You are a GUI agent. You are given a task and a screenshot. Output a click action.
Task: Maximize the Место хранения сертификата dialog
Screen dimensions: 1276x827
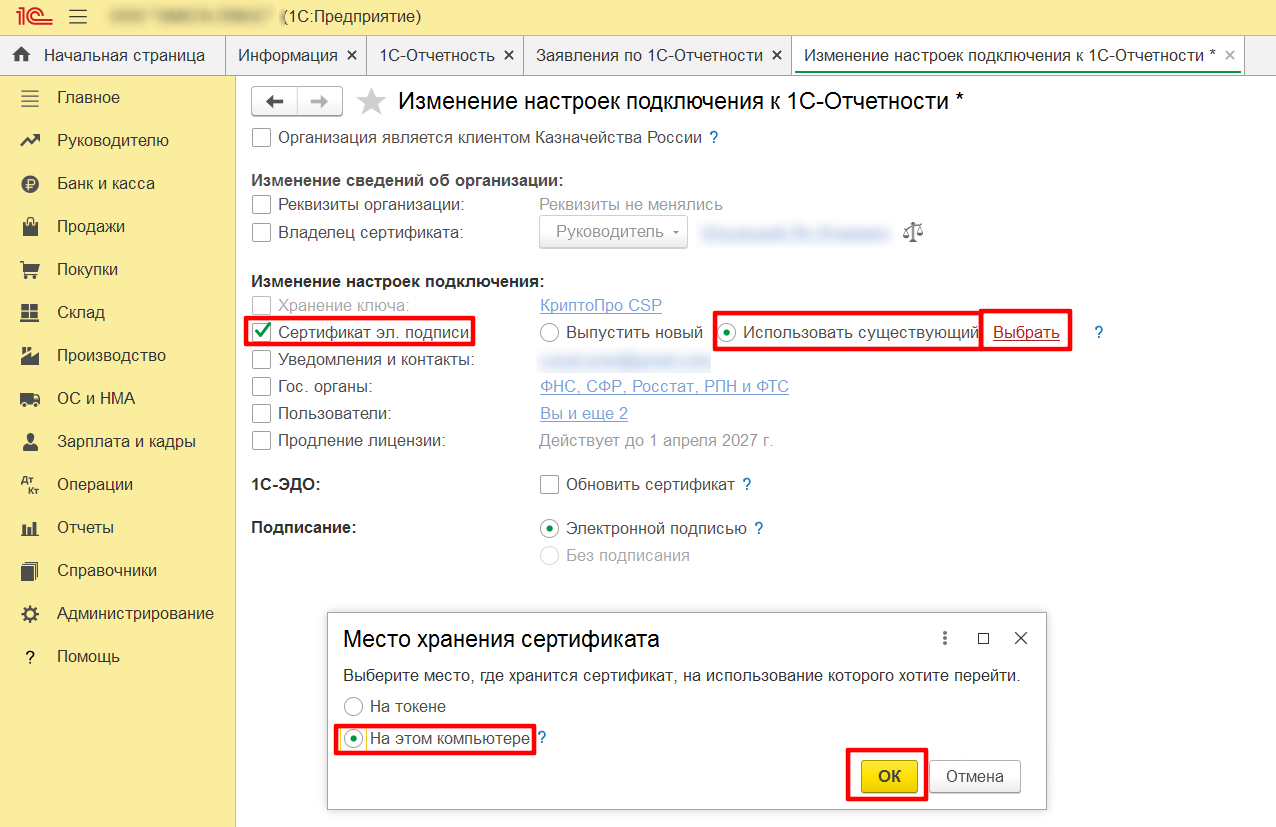(983, 638)
